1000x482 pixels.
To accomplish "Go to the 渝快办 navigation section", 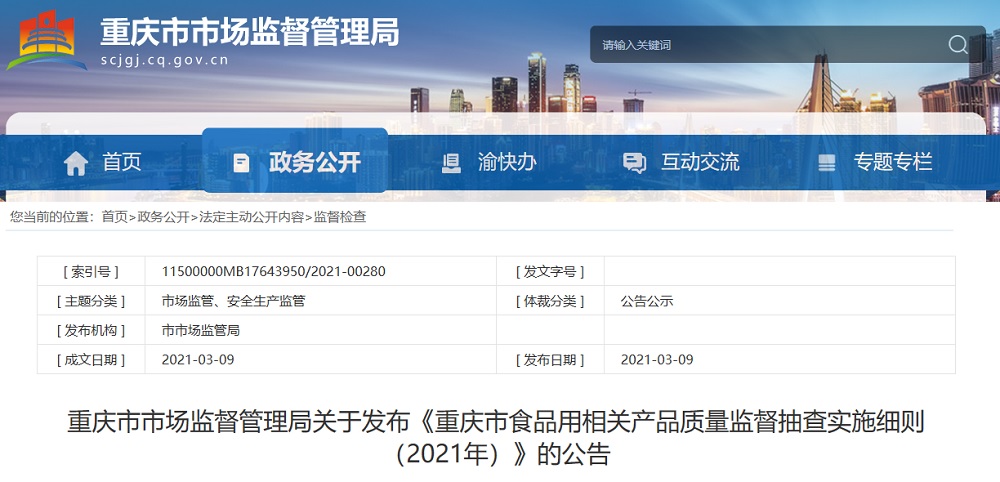I will tap(507, 162).
